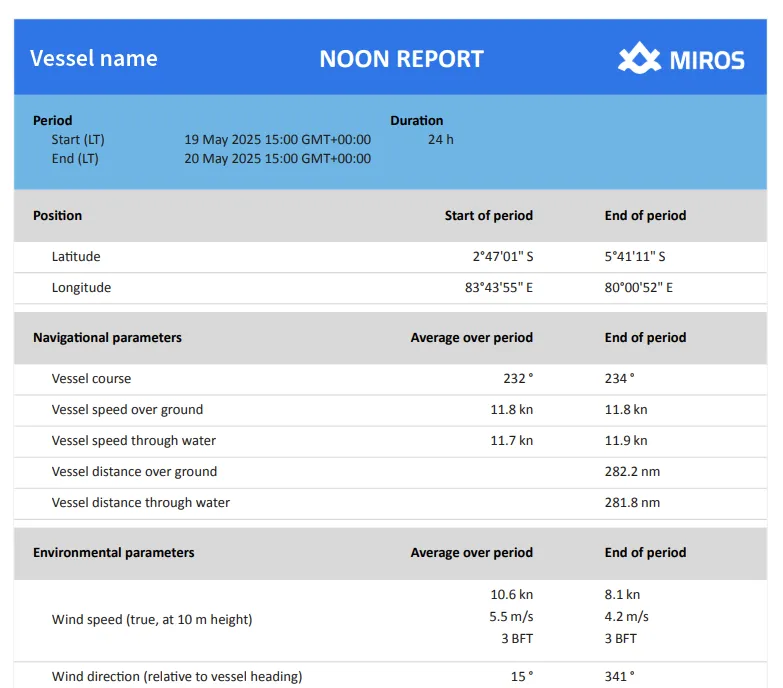
Task: Click End of period header in Position section
Action: [x=645, y=215]
